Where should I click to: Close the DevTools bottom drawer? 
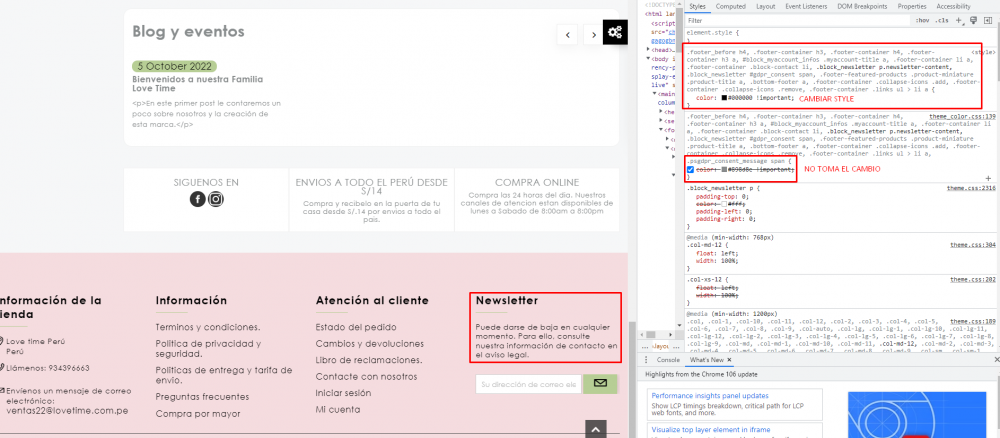[x=996, y=360]
